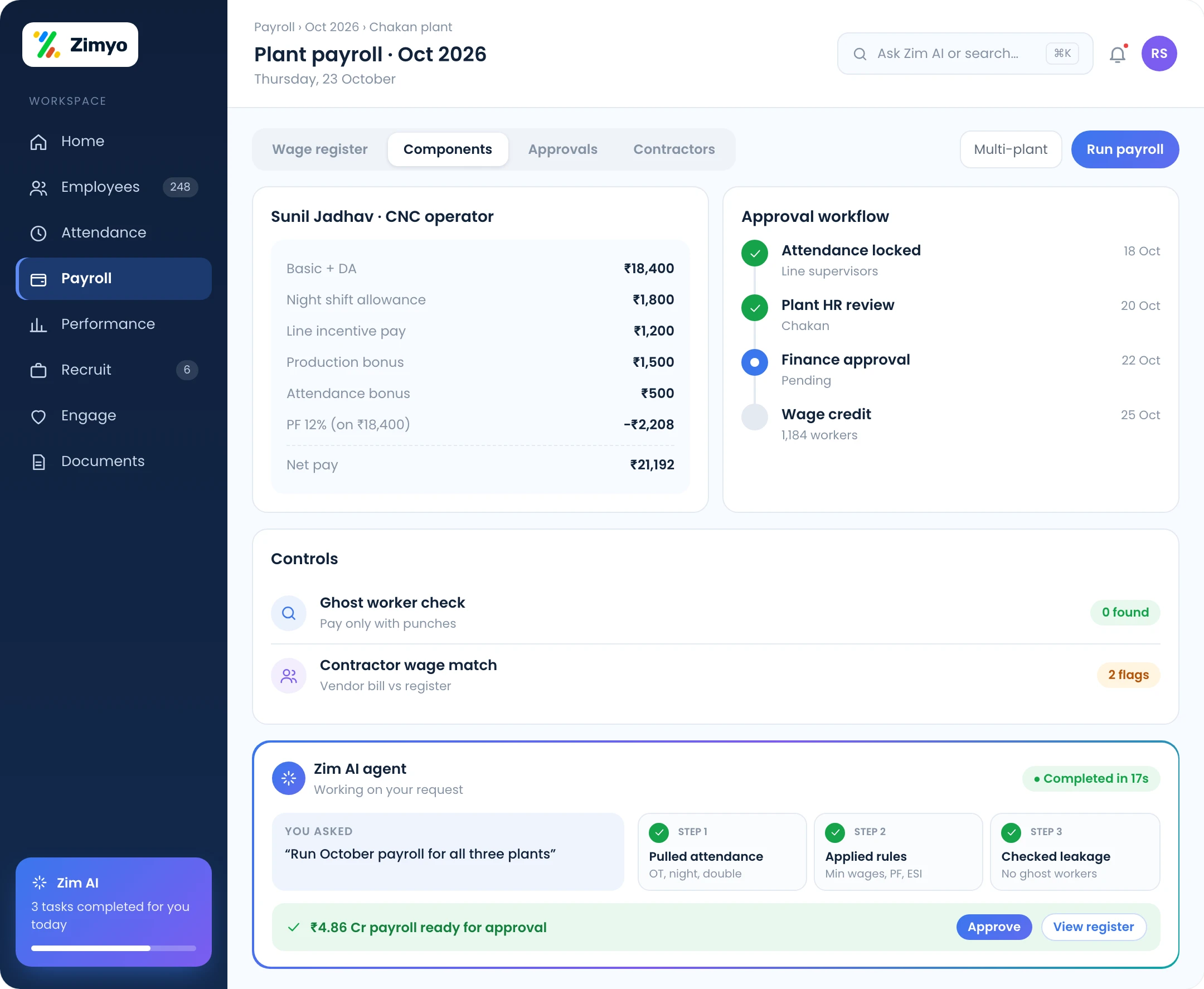
Task: Open the Zim AI sidebar card
Action: (x=114, y=912)
